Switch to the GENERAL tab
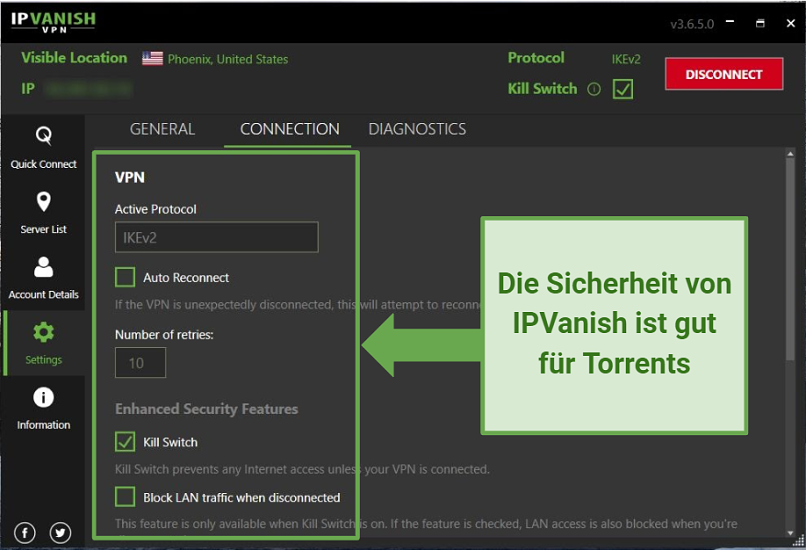The height and width of the screenshot is (551, 806). click(162, 129)
